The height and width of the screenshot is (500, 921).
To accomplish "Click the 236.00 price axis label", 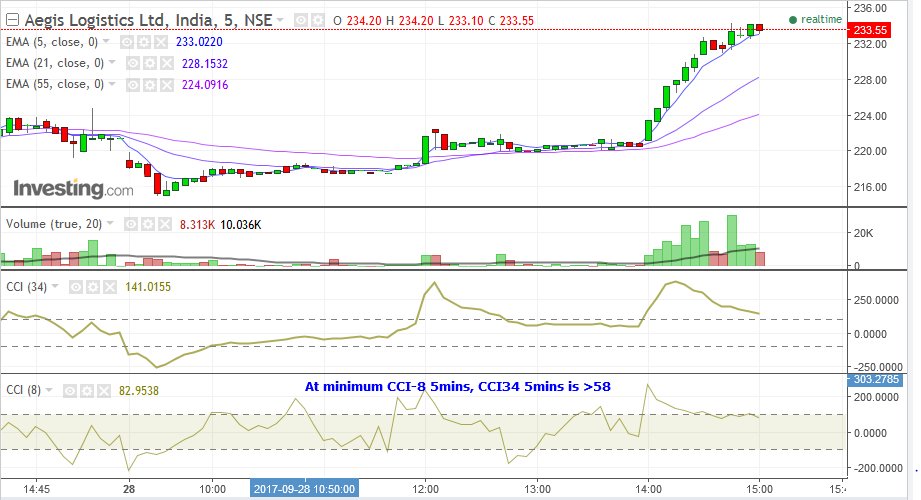I will click(870, 8).
